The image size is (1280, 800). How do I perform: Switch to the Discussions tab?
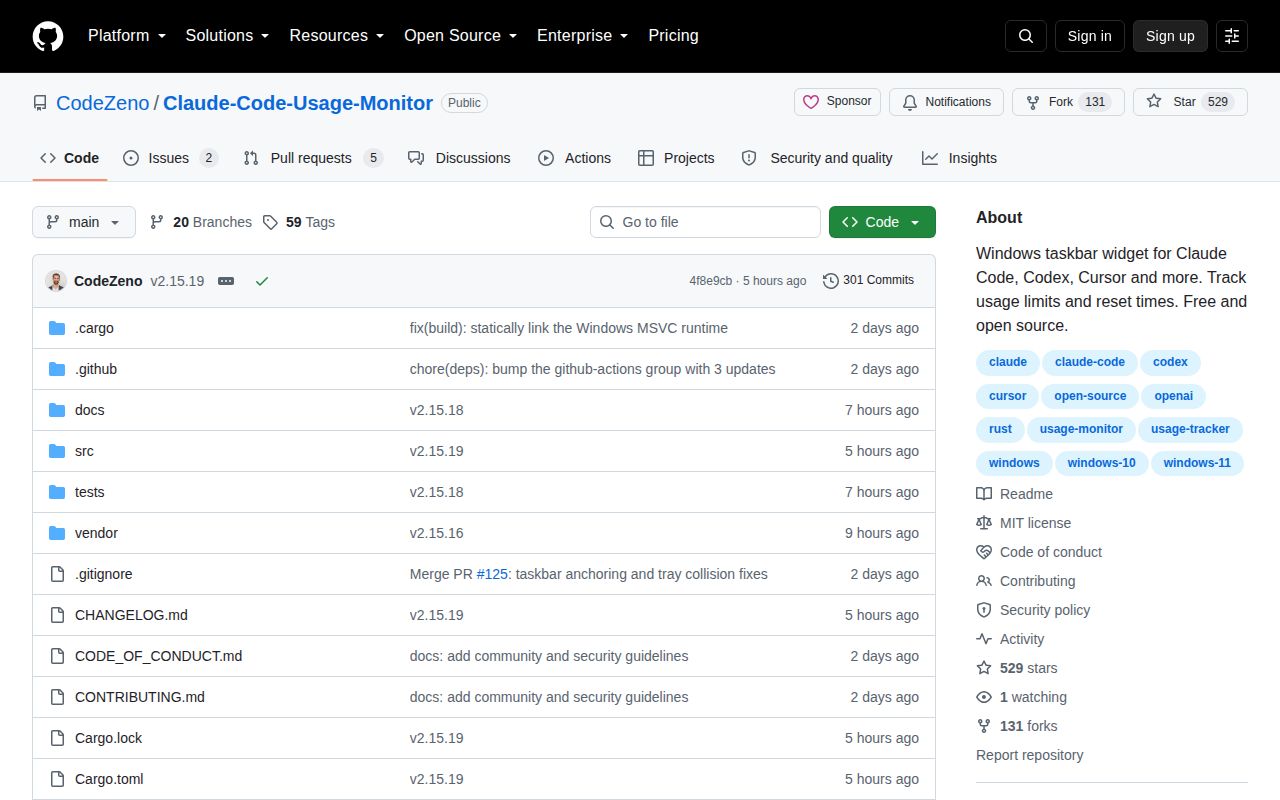pyautogui.click(x=459, y=158)
